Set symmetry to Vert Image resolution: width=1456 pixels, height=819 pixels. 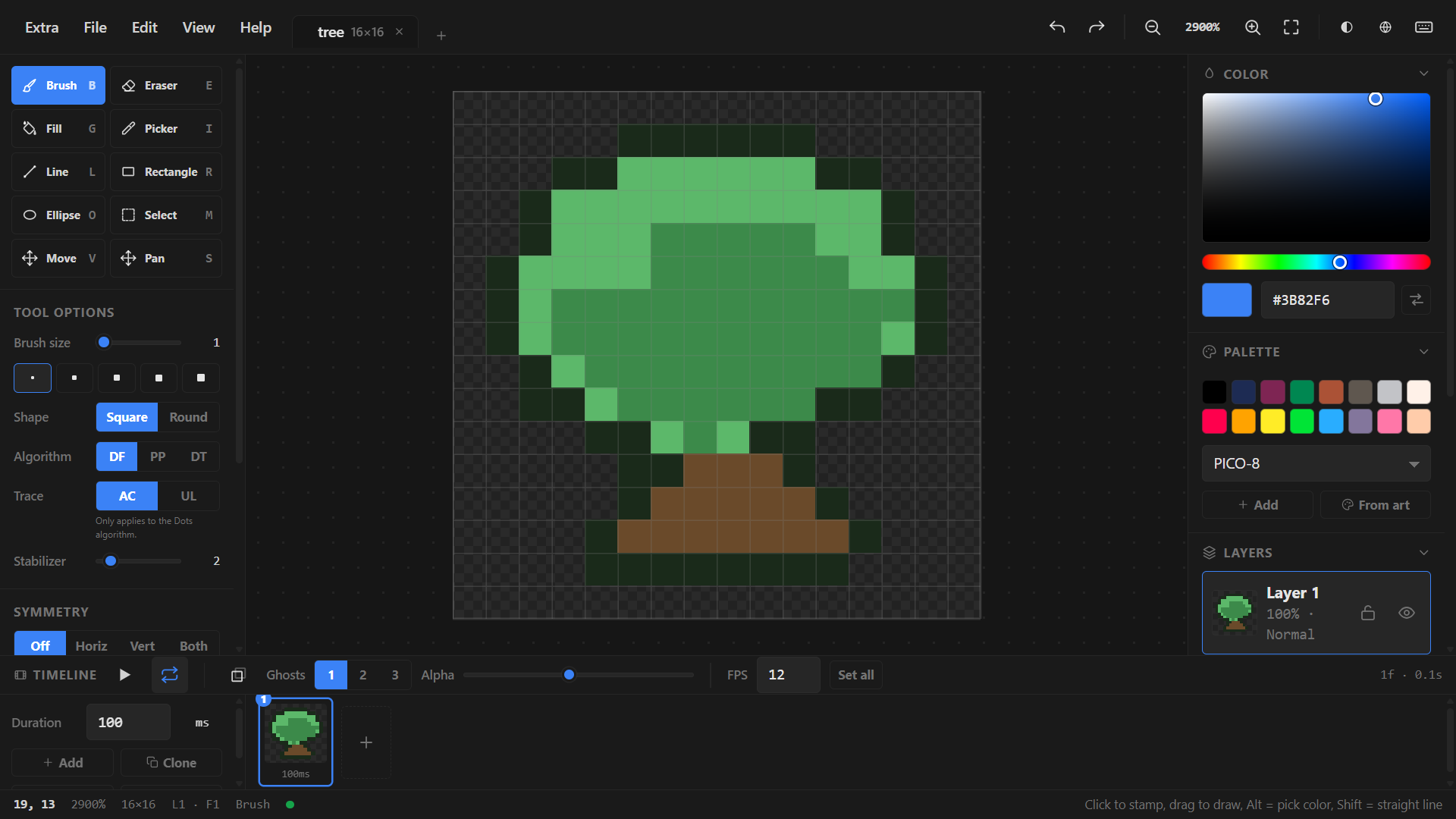click(142, 645)
